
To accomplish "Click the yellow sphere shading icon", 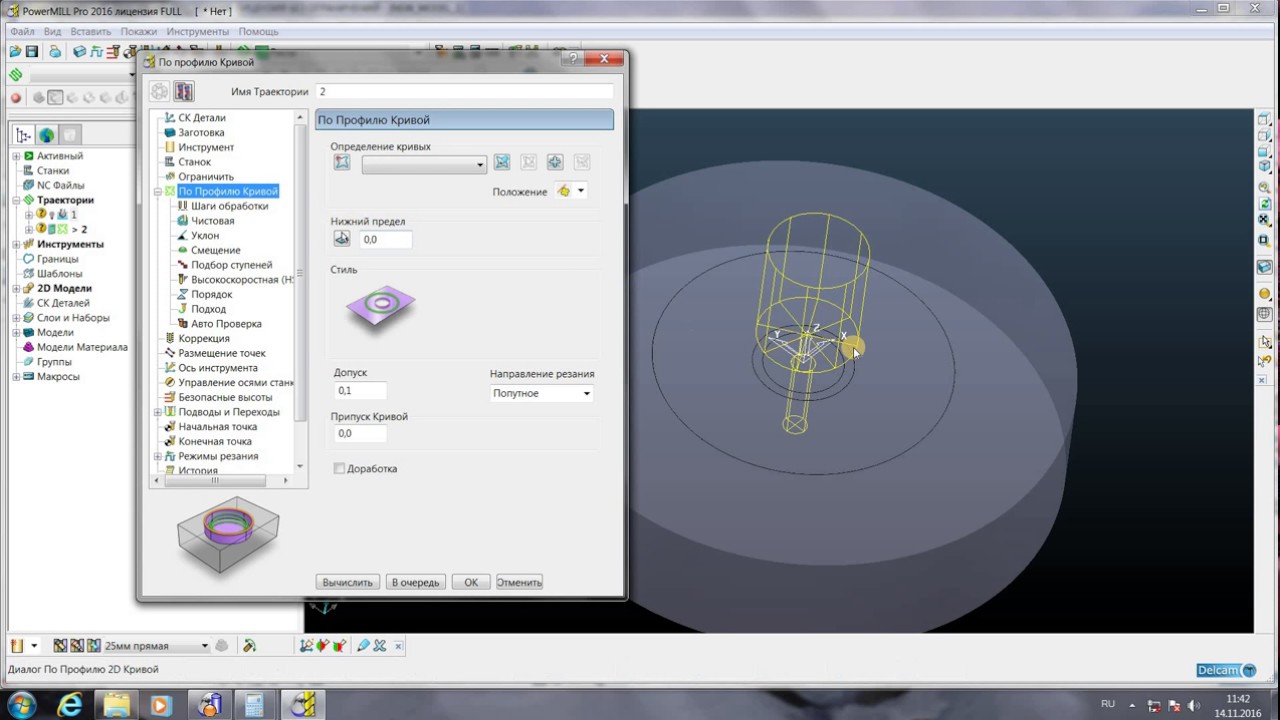I will (x=1265, y=294).
